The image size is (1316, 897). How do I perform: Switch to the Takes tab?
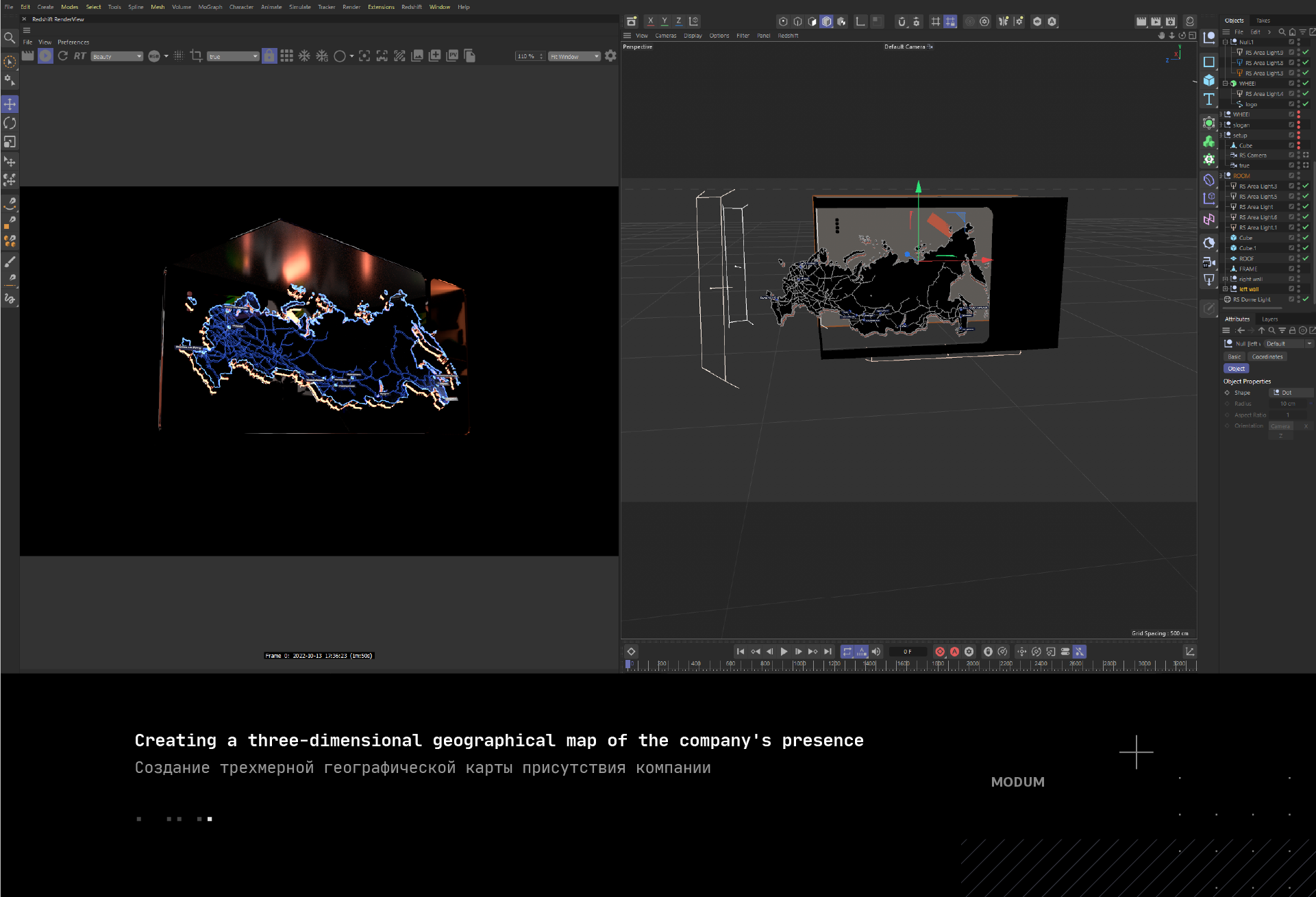(1263, 21)
